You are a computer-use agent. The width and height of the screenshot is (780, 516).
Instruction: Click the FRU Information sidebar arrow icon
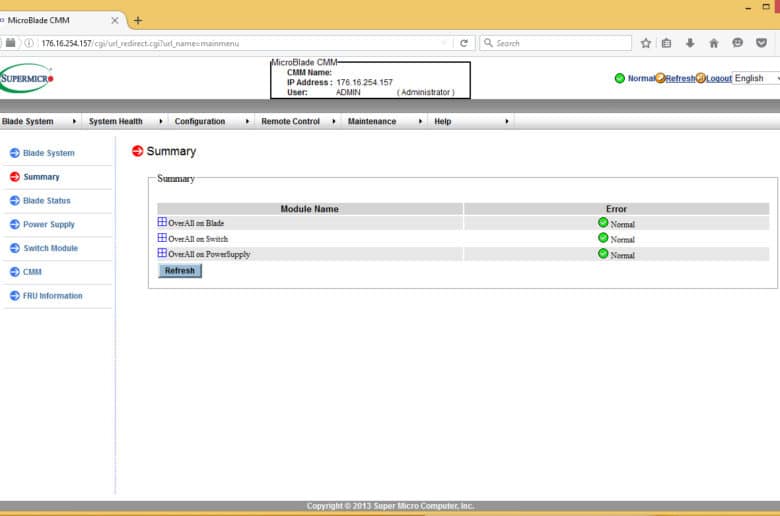pos(15,296)
